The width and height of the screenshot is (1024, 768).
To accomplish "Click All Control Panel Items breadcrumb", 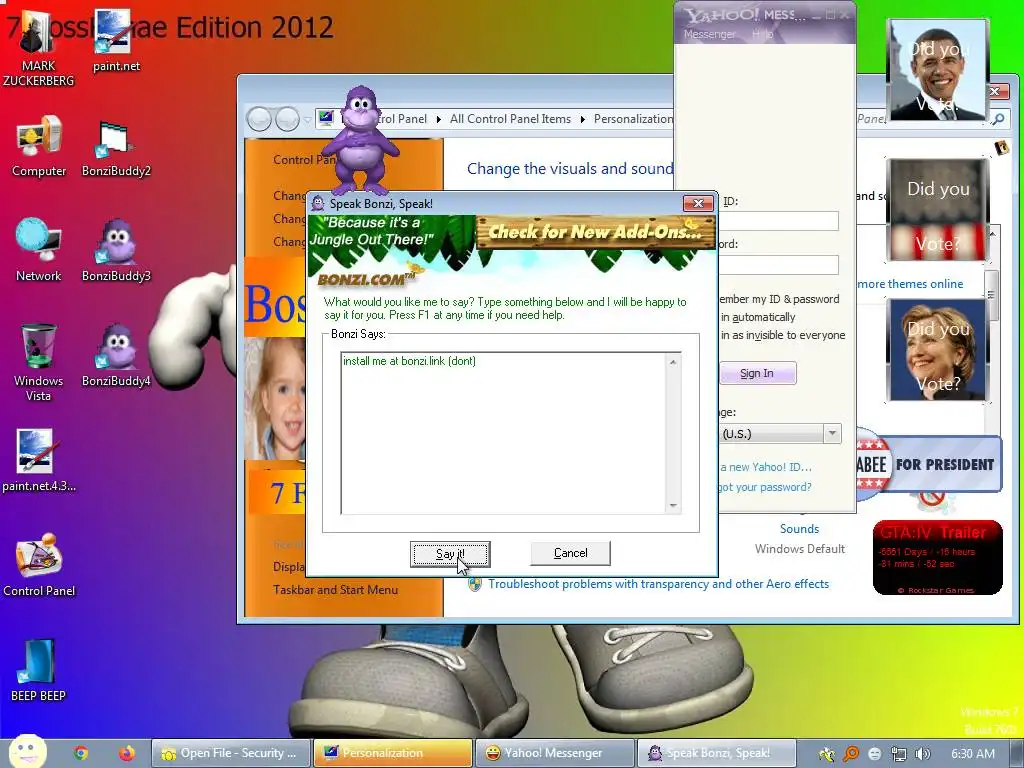I will (x=510, y=119).
